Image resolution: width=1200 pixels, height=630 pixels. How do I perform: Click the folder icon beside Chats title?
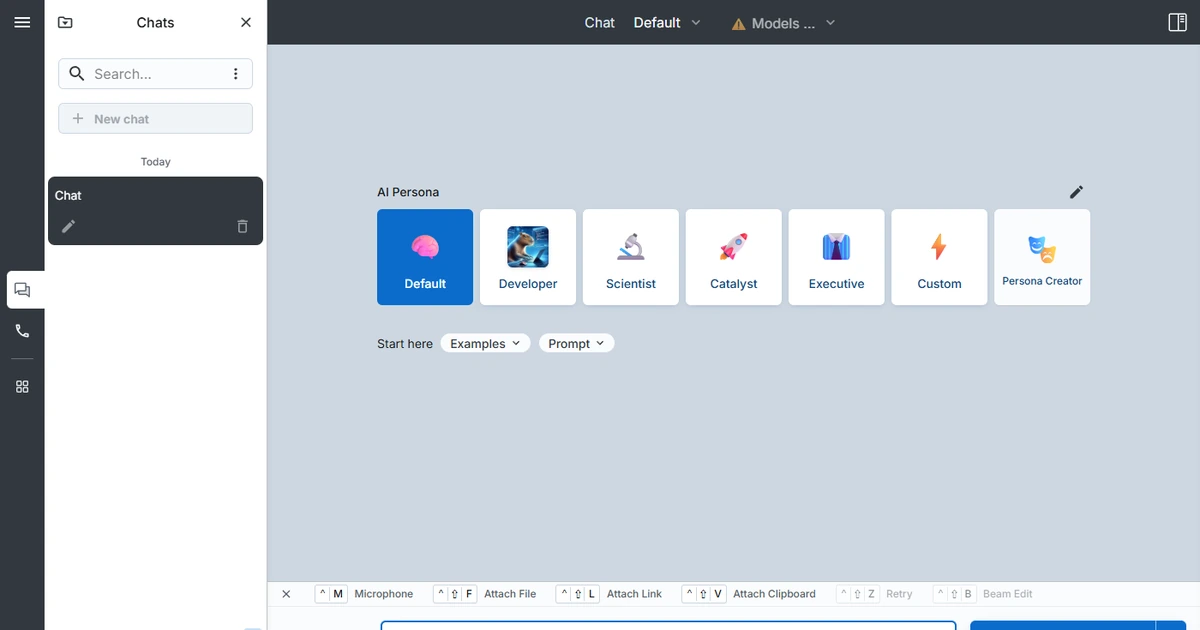[x=65, y=22]
